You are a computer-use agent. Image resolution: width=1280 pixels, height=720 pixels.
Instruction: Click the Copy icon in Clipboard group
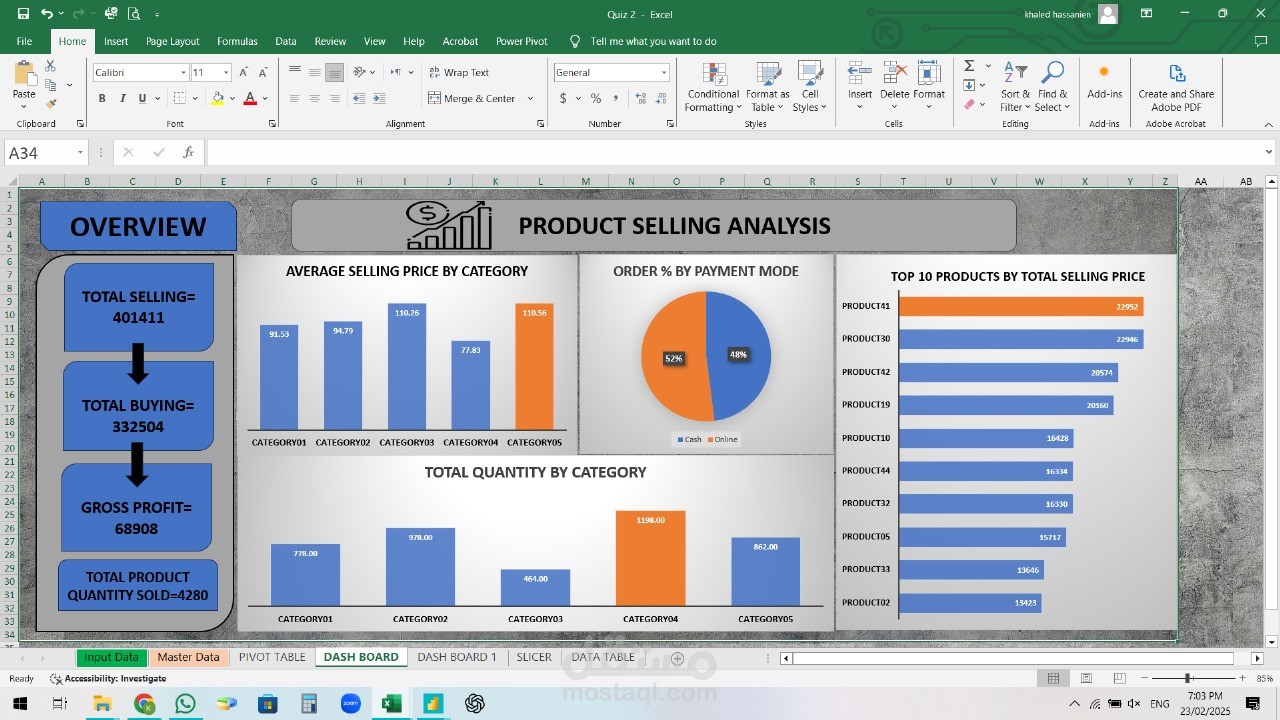(x=50, y=85)
